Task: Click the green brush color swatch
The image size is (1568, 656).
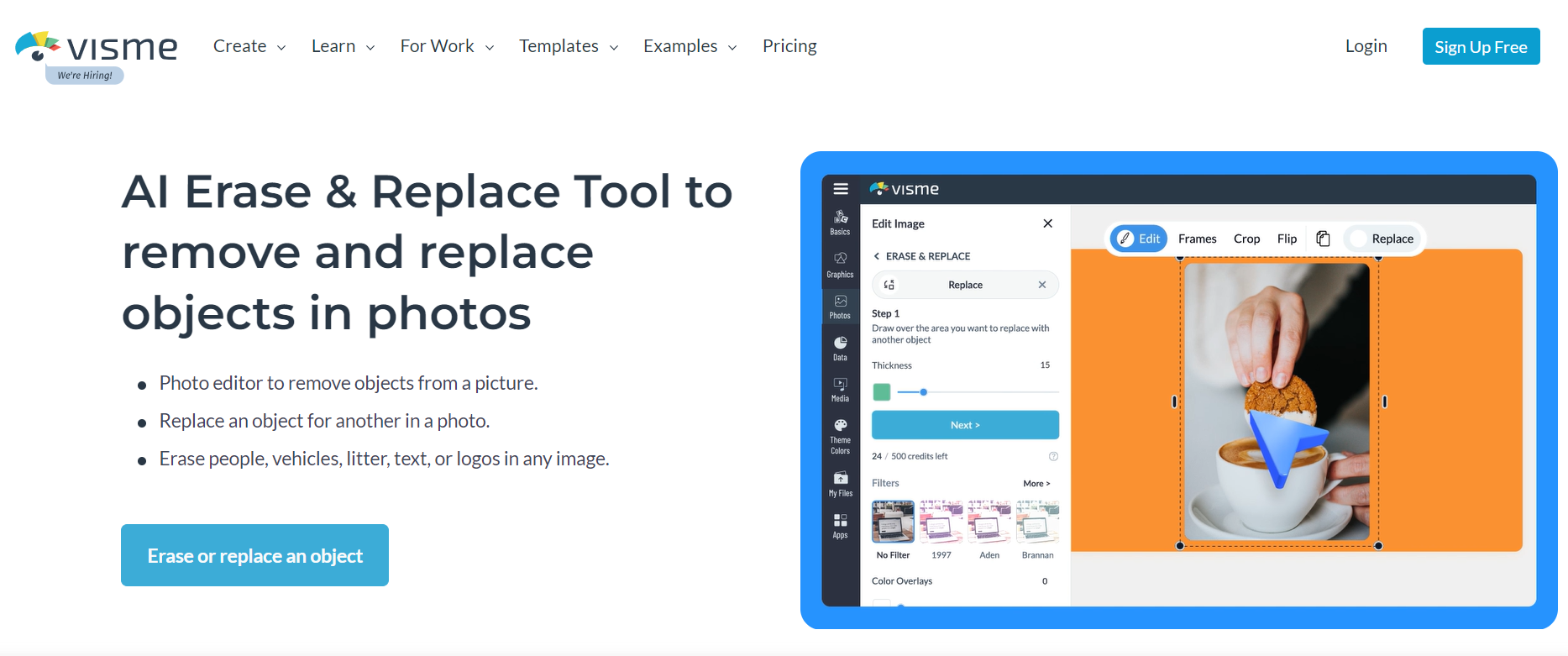Action: tap(881, 392)
